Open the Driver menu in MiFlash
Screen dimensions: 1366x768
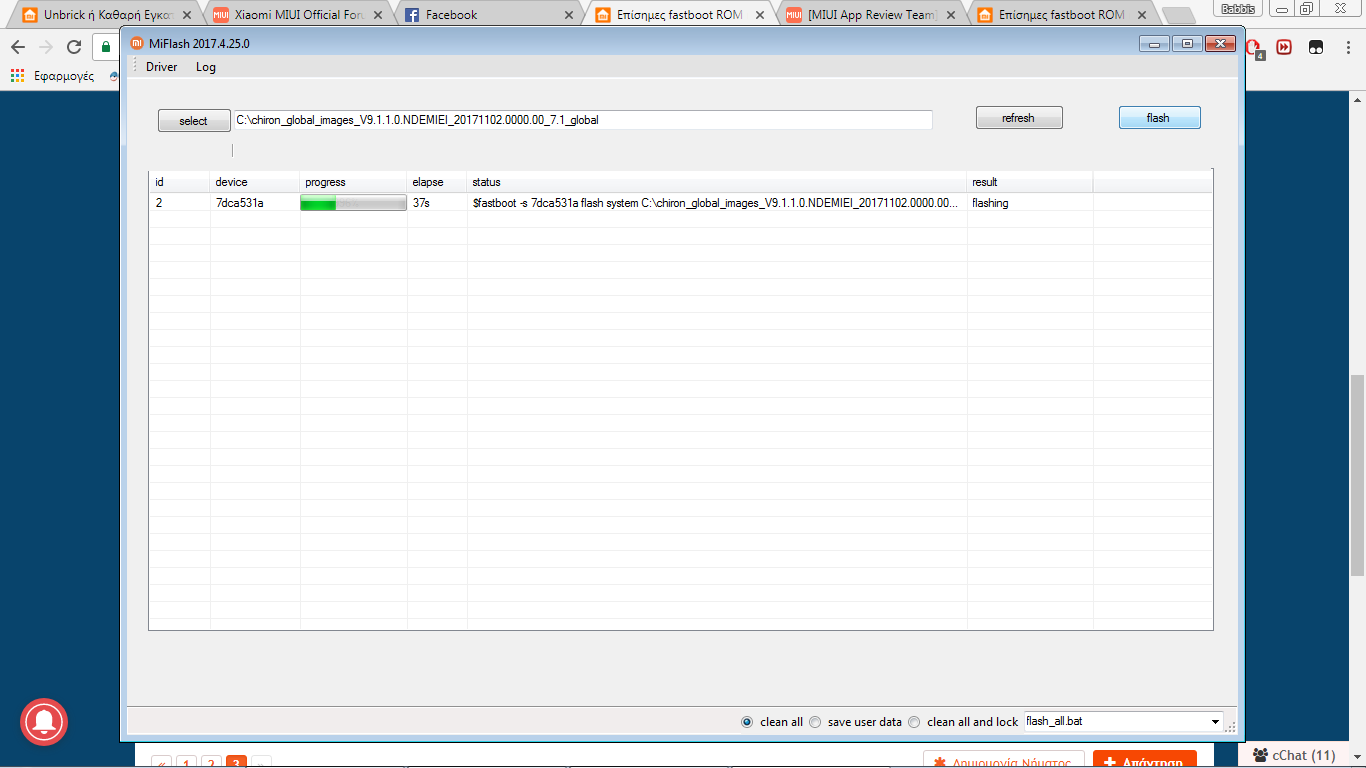click(x=161, y=67)
